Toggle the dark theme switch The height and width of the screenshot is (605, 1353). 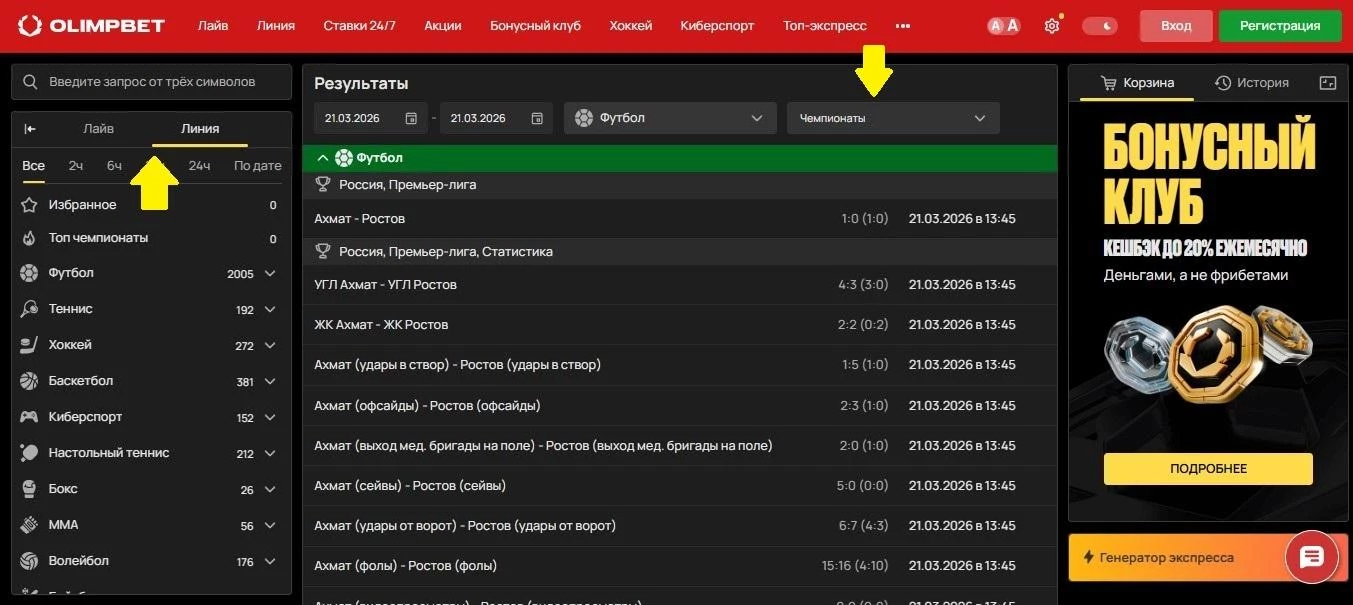click(1100, 25)
